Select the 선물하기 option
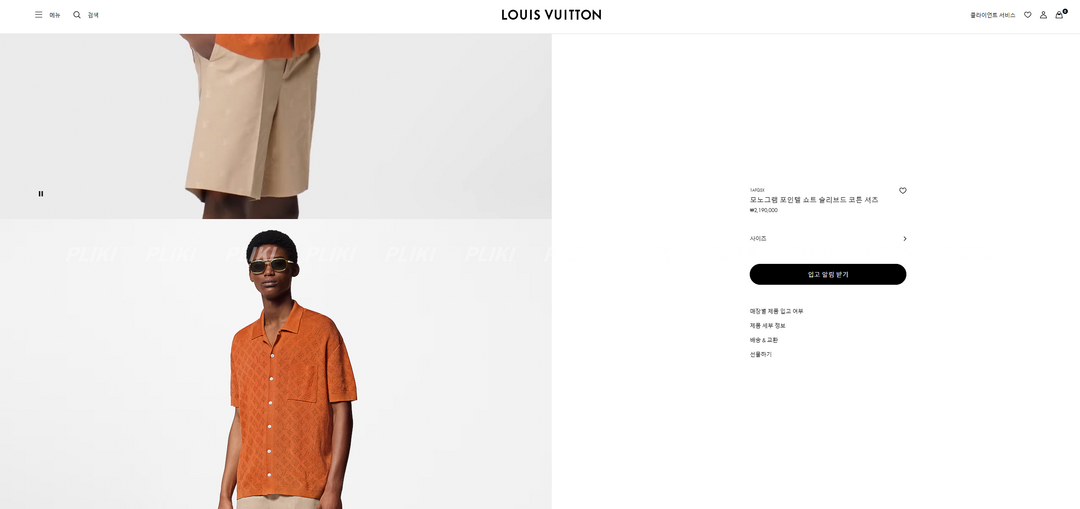Image resolution: width=1080 pixels, height=509 pixels. click(x=760, y=355)
